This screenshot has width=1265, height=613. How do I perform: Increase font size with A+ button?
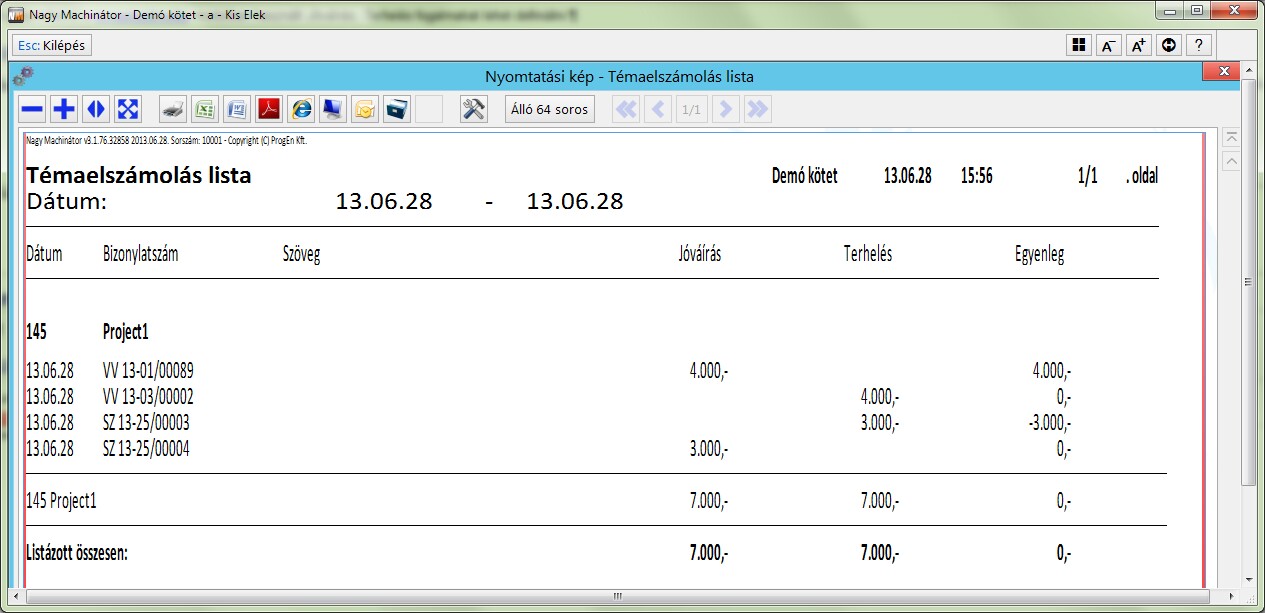tap(1138, 45)
